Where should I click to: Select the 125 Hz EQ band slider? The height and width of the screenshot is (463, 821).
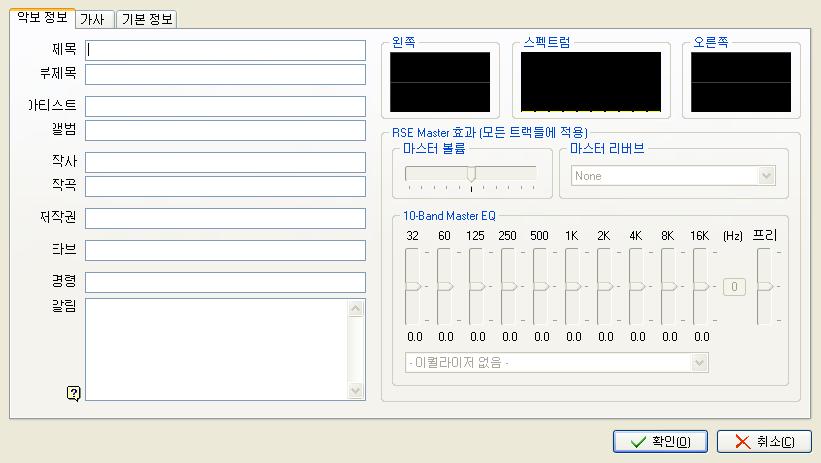476,286
